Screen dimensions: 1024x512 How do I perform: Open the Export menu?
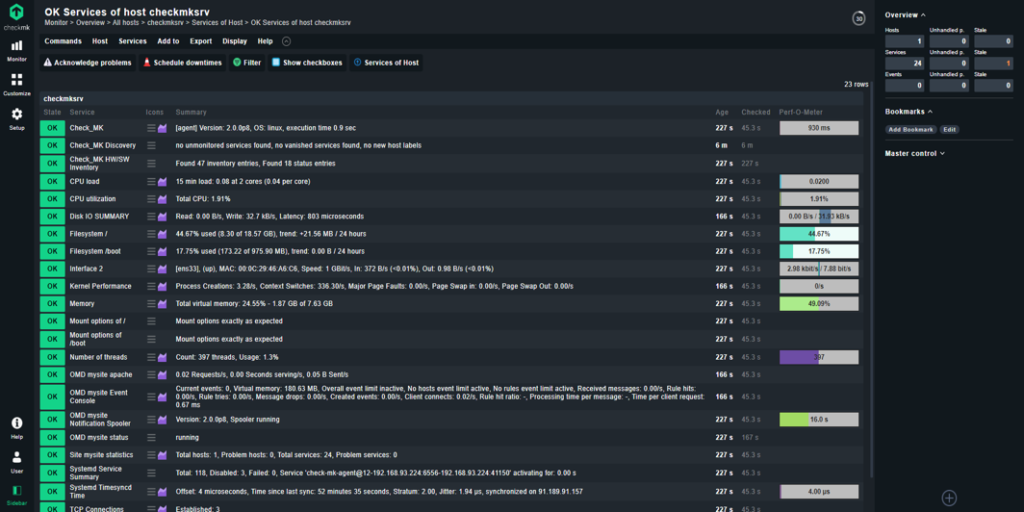[200, 41]
